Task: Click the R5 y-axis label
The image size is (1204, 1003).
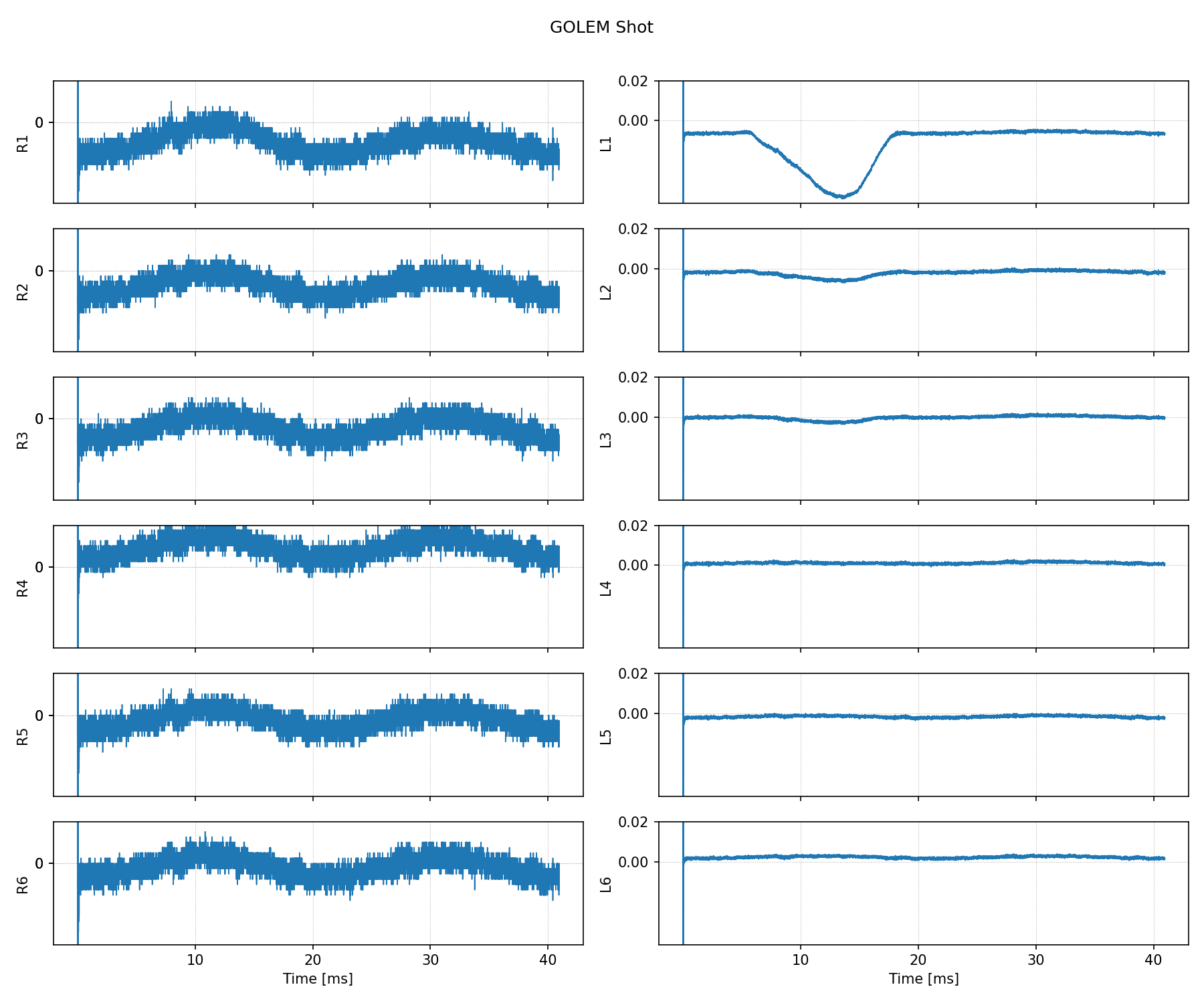Action: 23,736
